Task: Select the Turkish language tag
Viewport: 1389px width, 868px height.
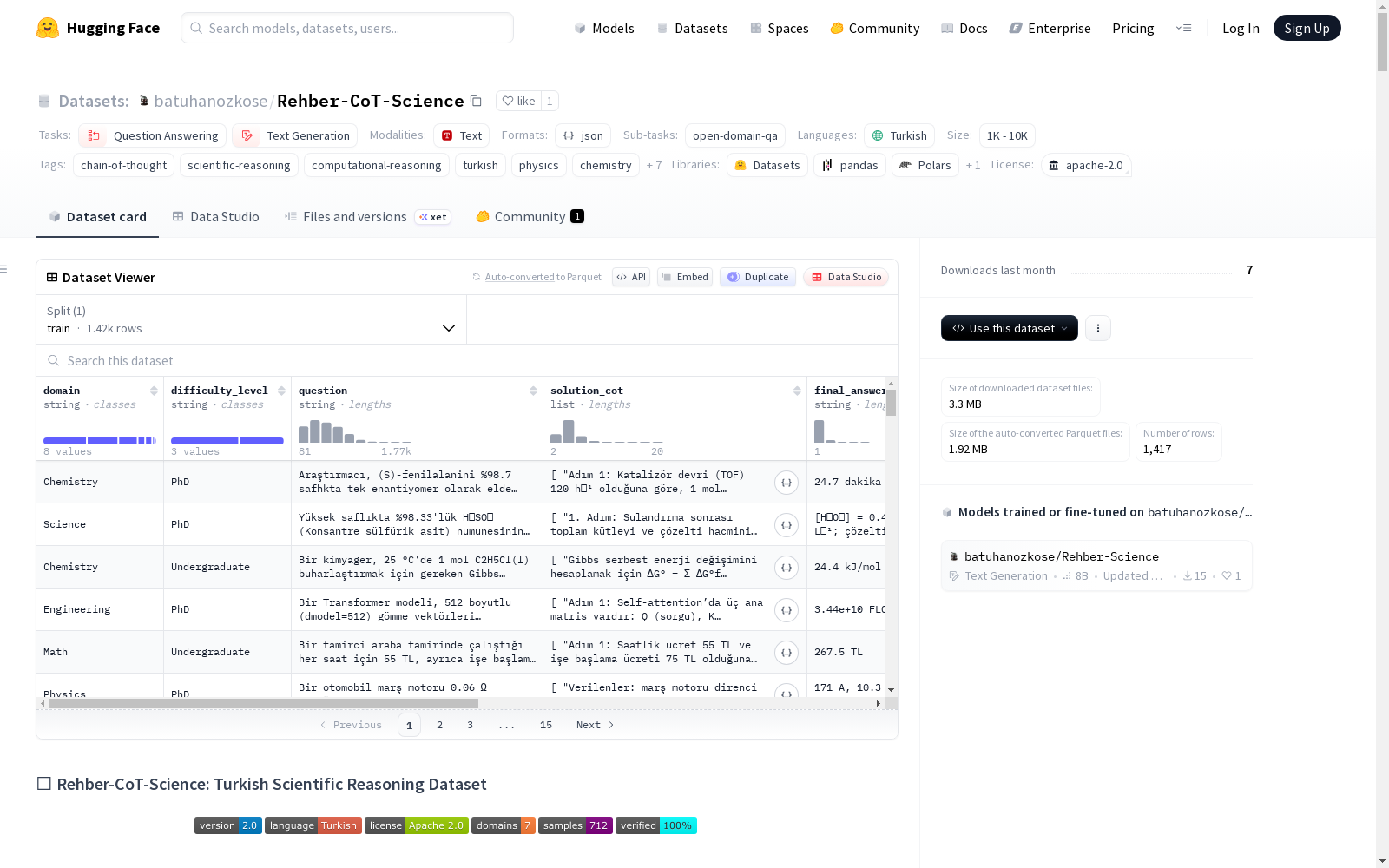Action: click(x=899, y=135)
